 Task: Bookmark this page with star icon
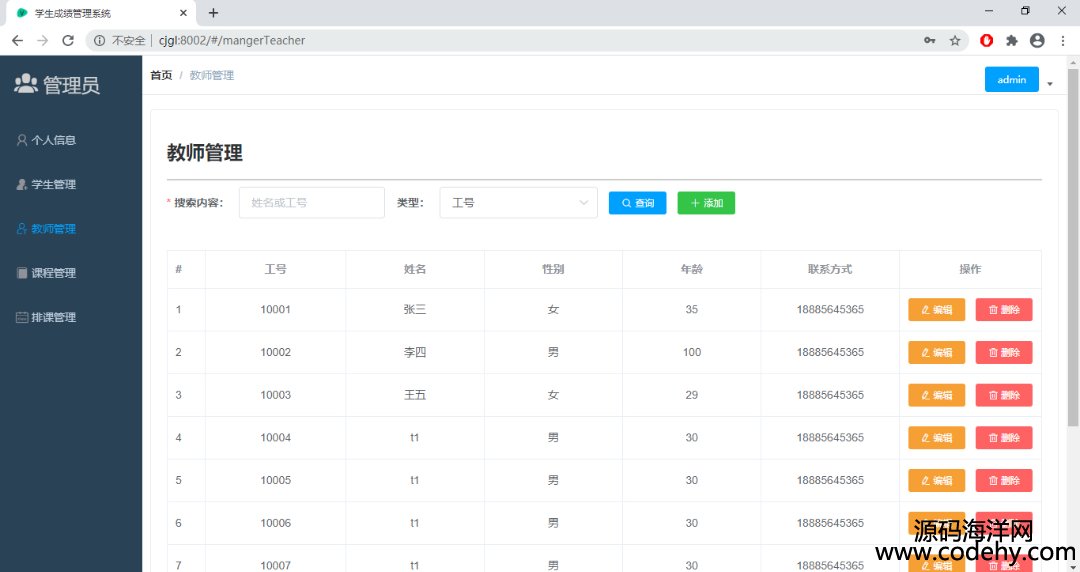(955, 41)
